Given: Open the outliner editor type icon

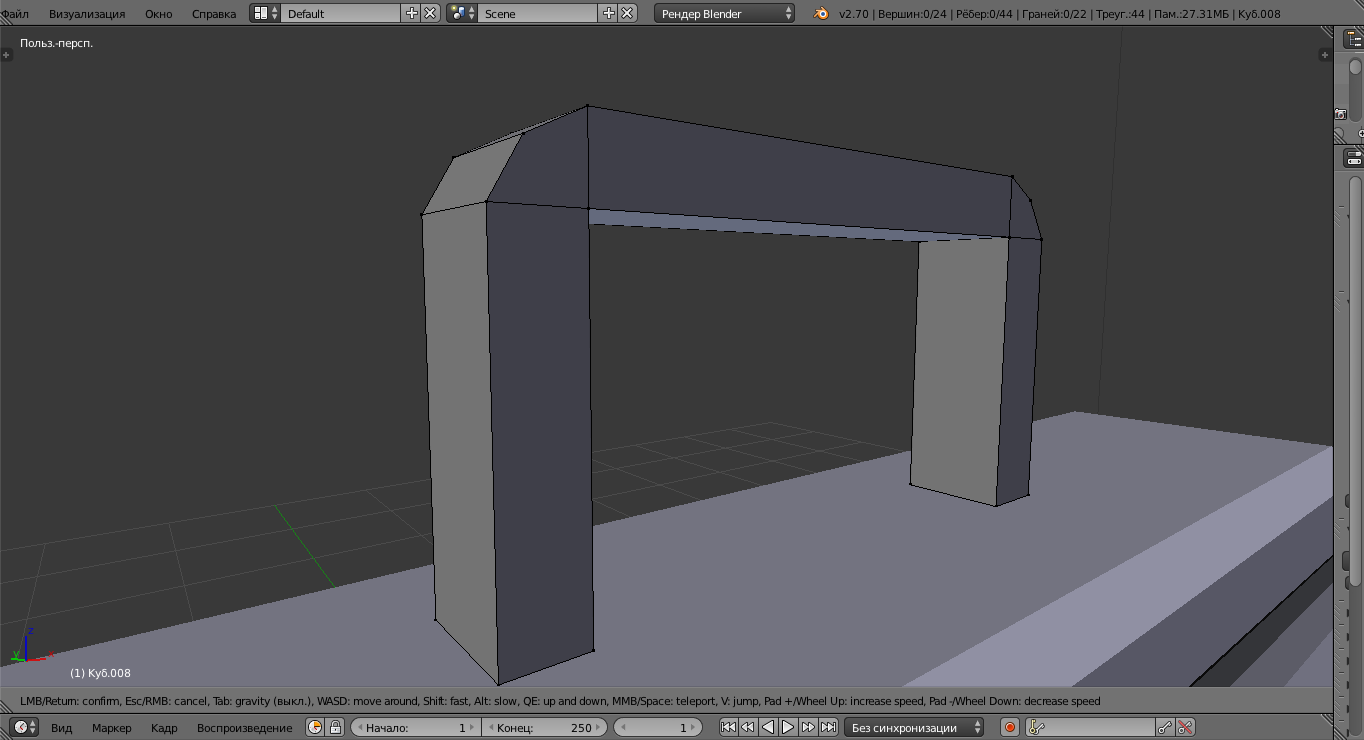Looking at the screenshot, I should coord(1353,38).
